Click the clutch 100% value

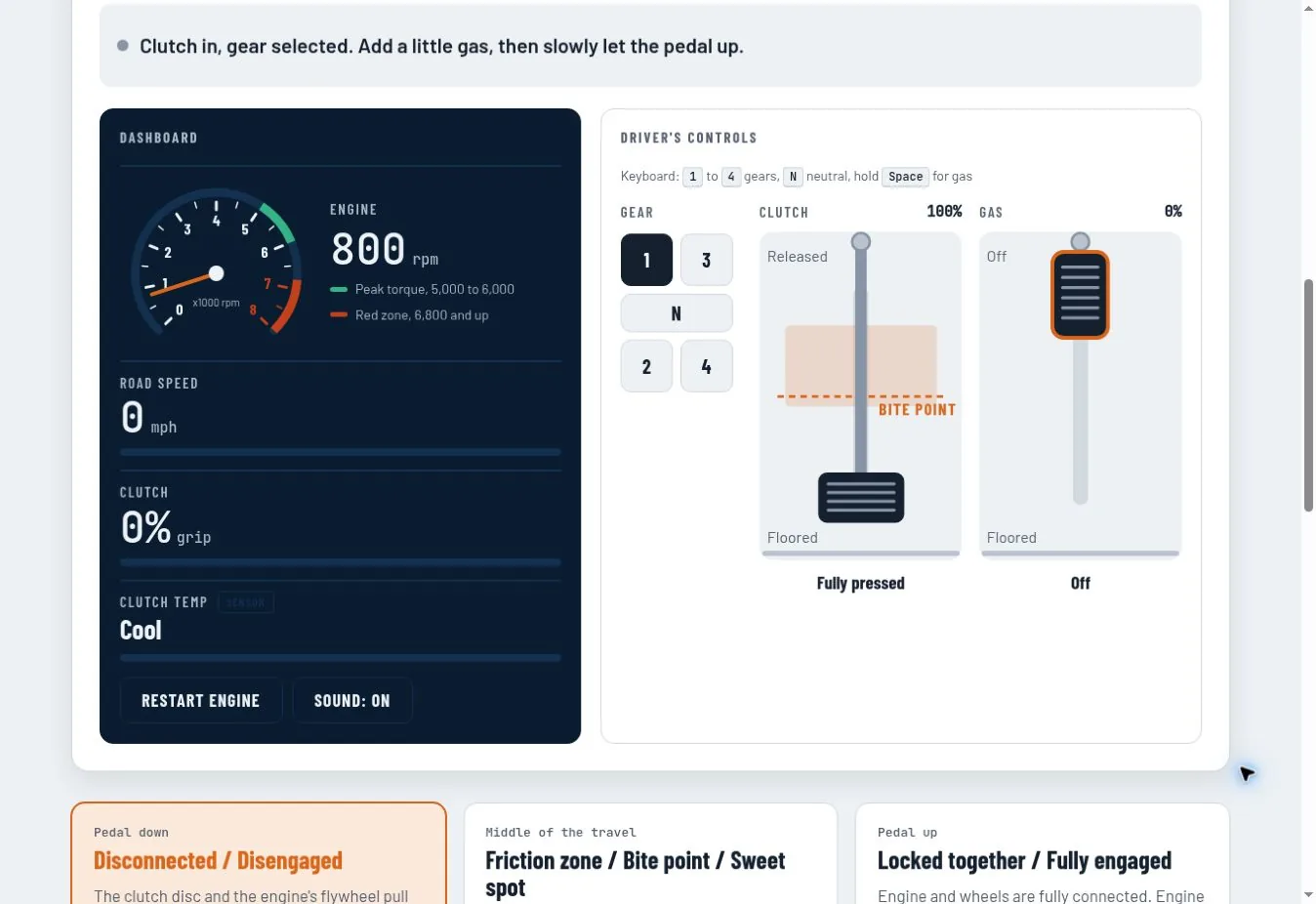click(x=944, y=211)
